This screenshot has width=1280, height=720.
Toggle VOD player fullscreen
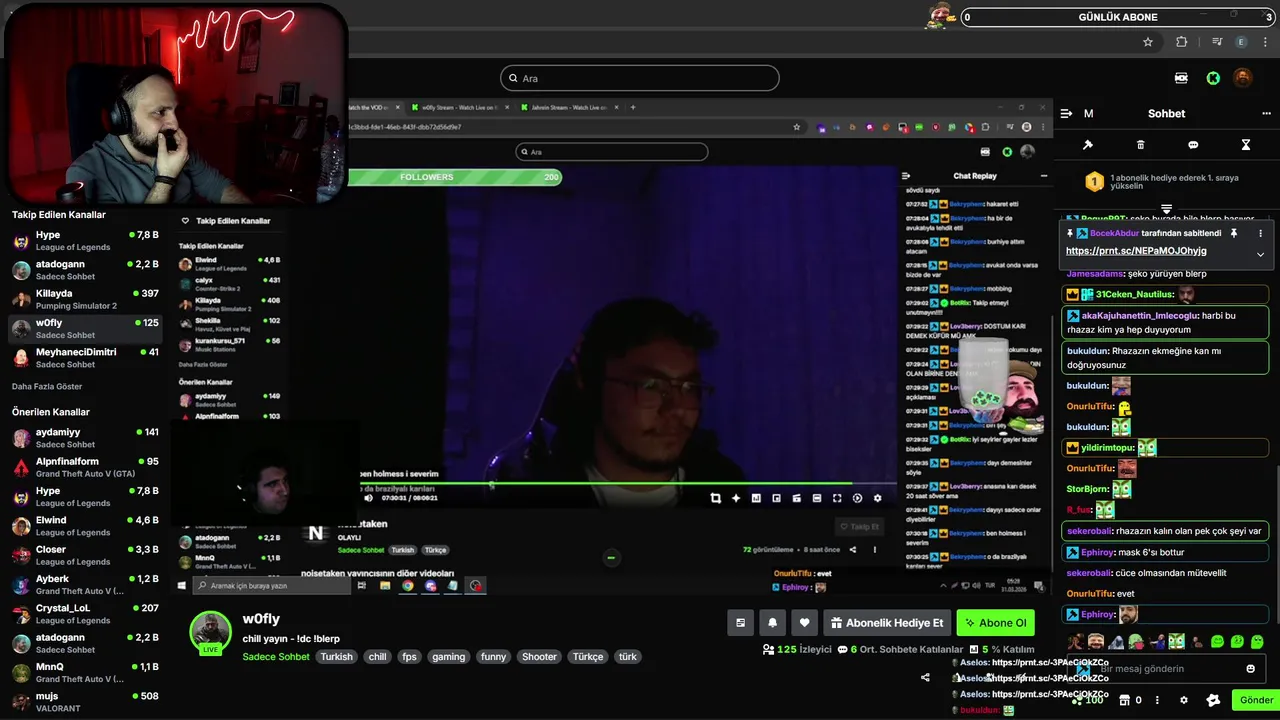837,498
